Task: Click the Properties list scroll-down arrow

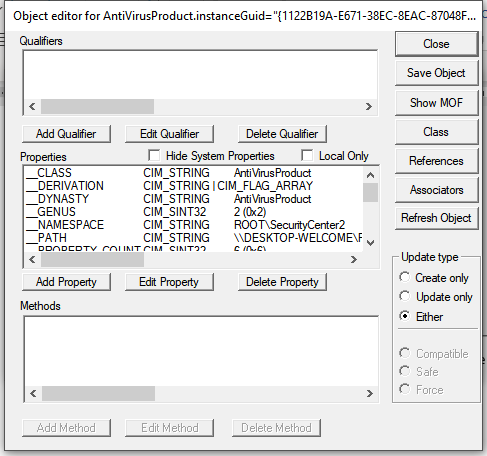Action: pyautogui.click(x=370, y=243)
